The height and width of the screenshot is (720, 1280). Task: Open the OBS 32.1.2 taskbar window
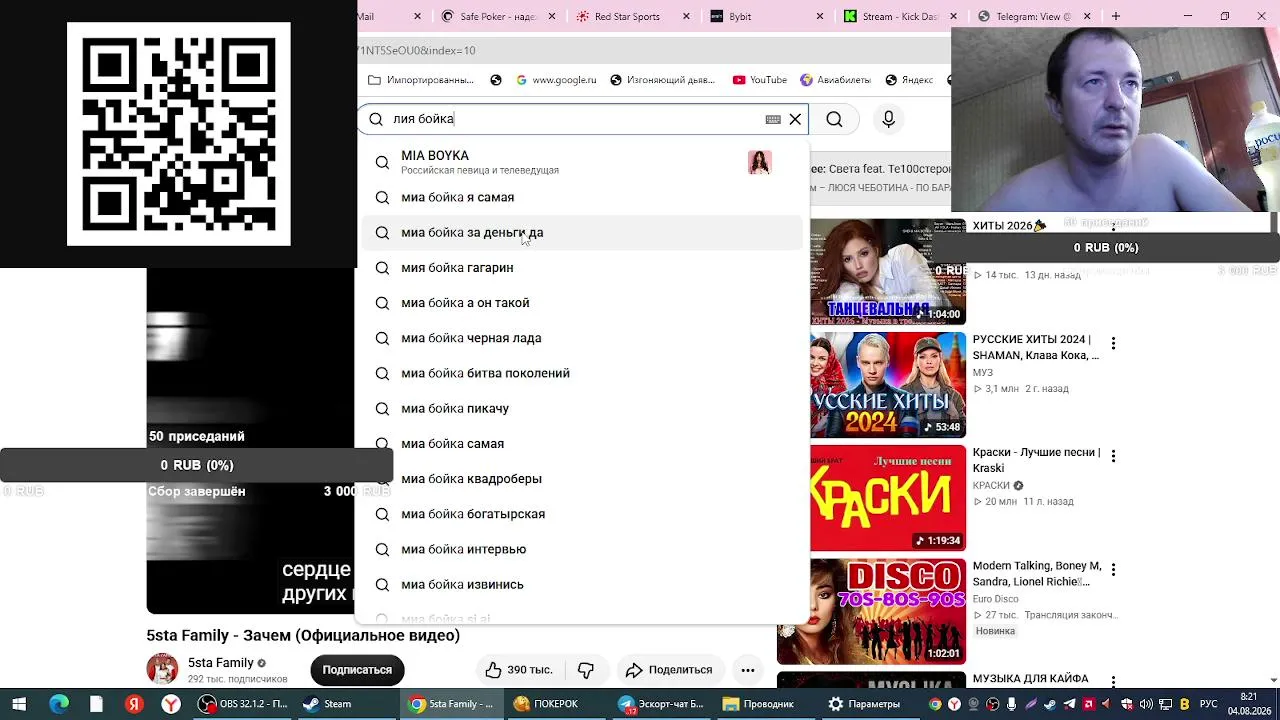tap(245, 704)
